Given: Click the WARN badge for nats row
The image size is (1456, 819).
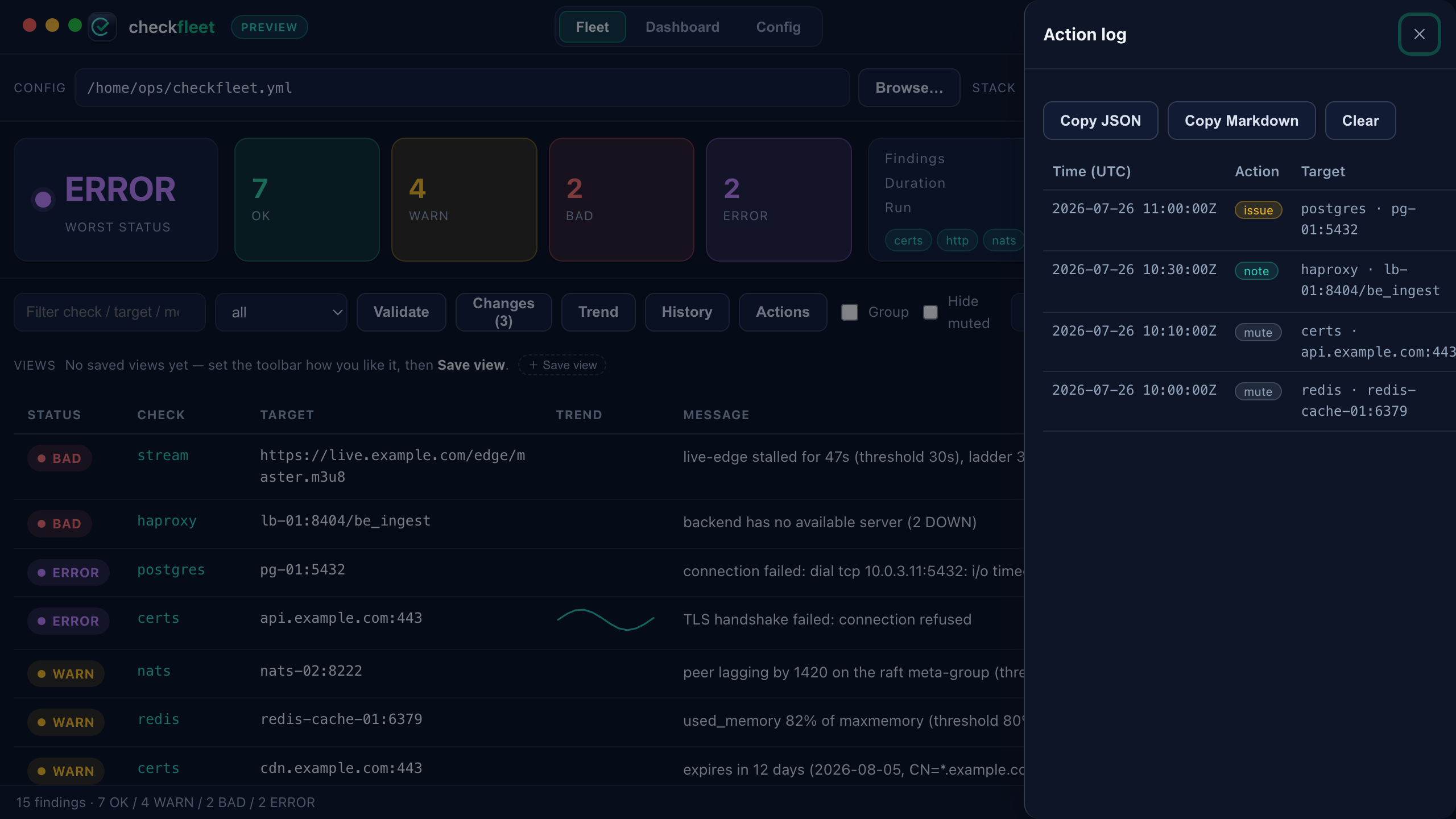Looking at the screenshot, I should click(x=65, y=674).
